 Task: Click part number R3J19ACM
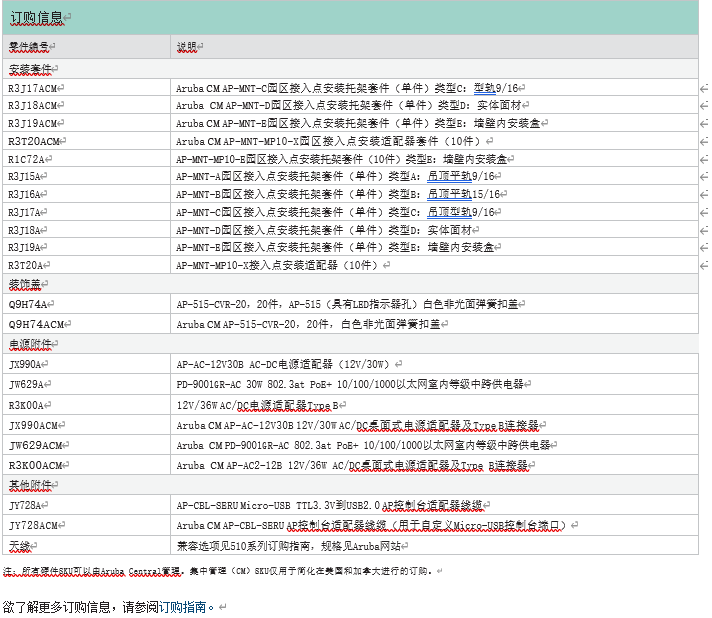tap(33, 123)
